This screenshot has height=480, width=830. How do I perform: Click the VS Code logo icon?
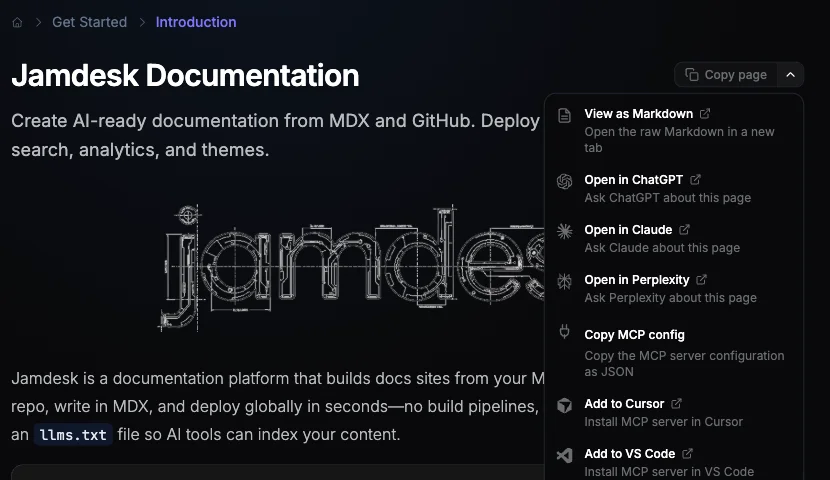coord(565,455)
